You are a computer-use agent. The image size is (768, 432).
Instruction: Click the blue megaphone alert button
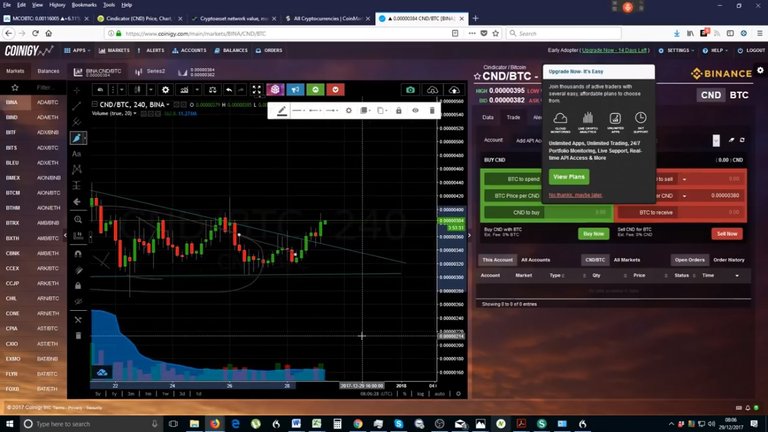click(x=295, y=90)
